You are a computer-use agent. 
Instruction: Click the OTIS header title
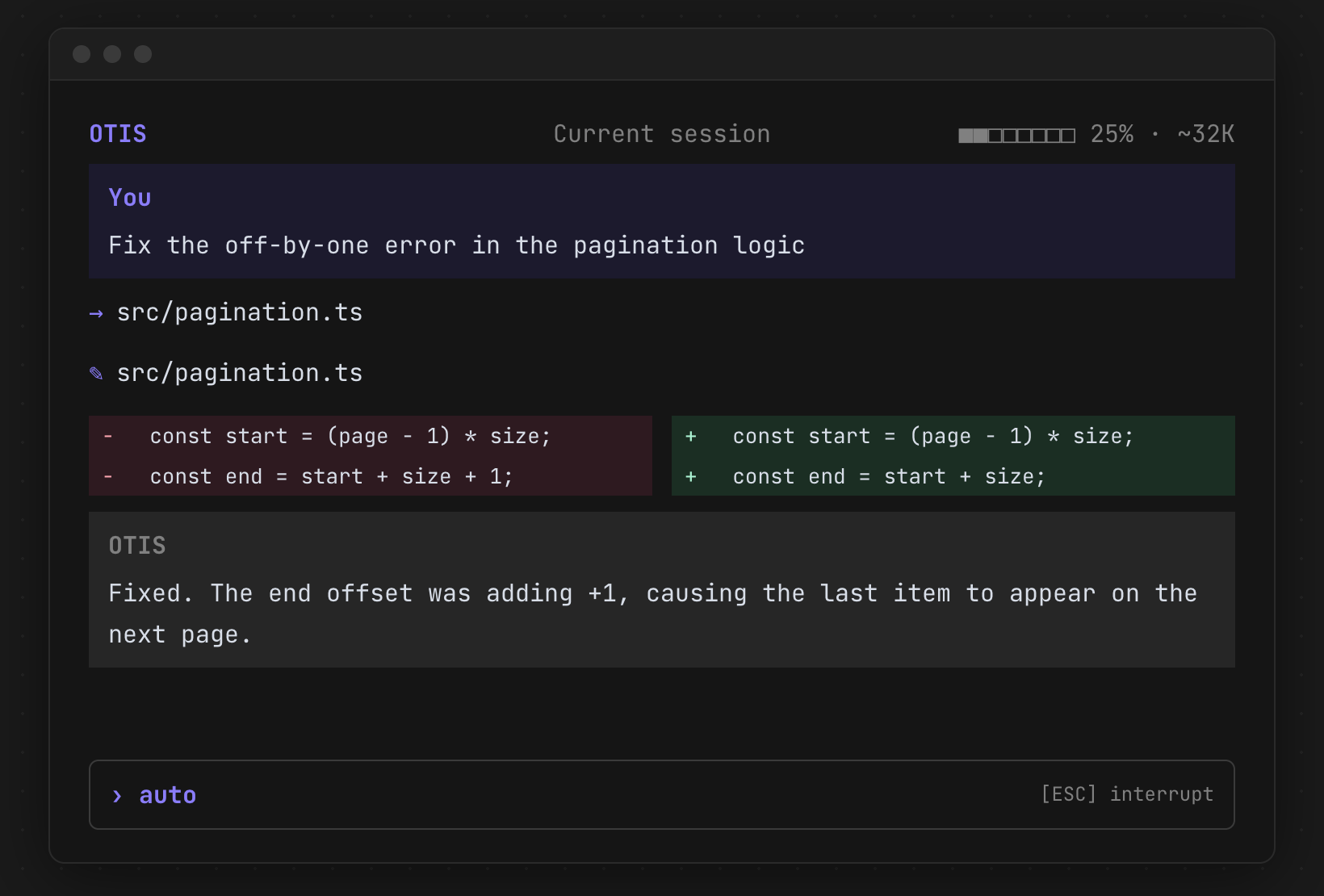tap(118, 134)
